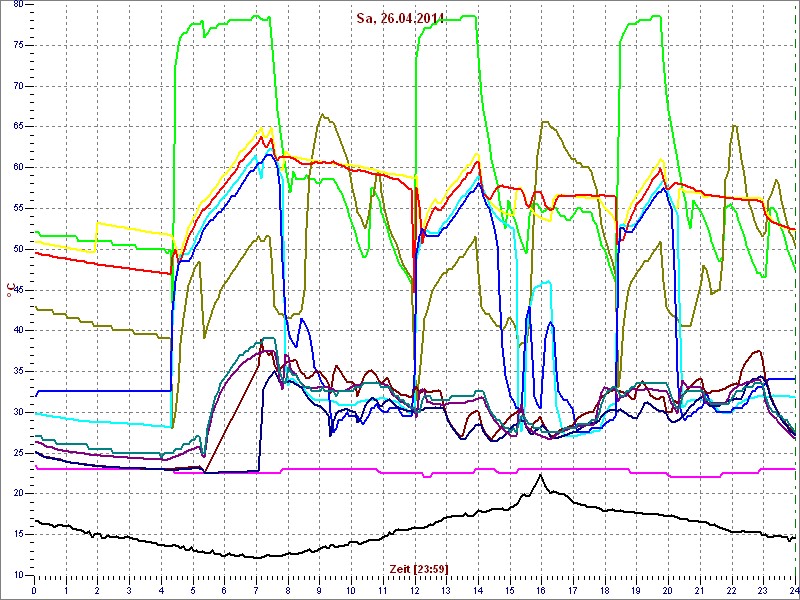The height and width of the screenshot is (600, 800).
Task: Click the 10 value on the temperature axis
Action: point(18,575)
